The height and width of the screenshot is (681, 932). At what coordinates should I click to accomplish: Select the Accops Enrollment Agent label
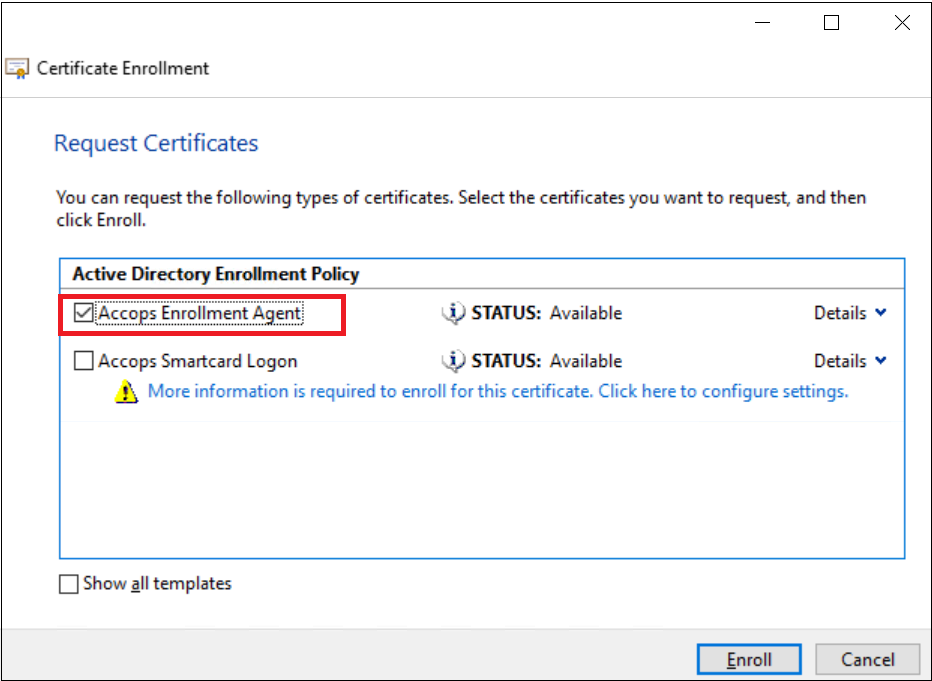click(x=200, y=313)
